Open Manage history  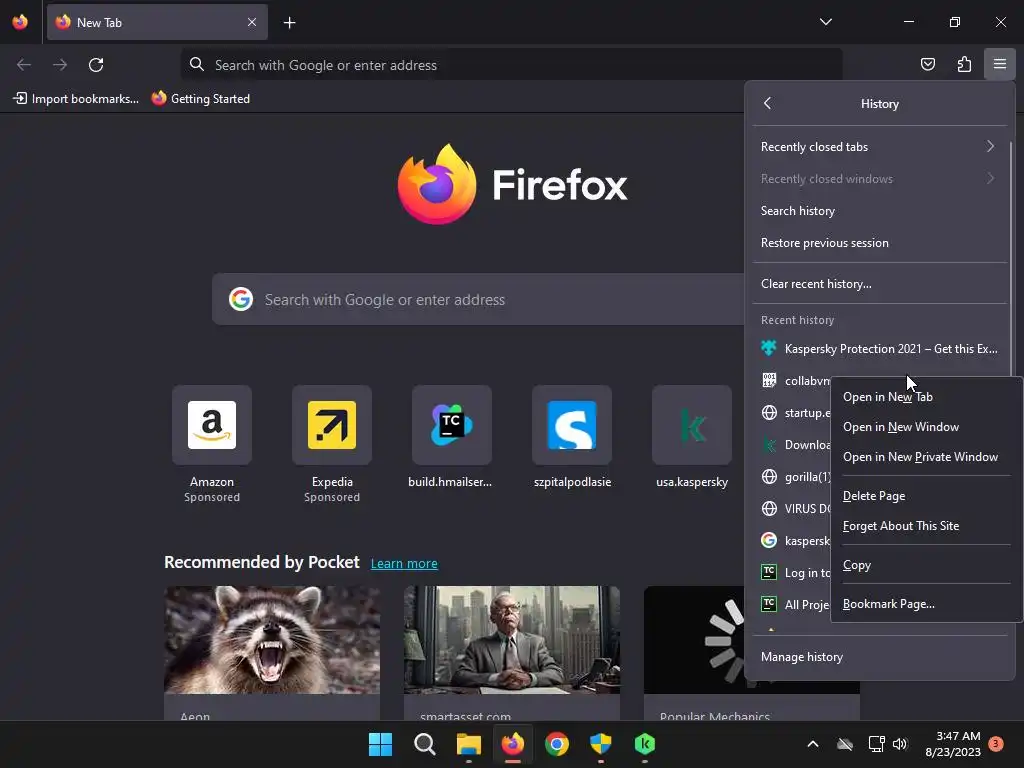click(x=879, y=657)
